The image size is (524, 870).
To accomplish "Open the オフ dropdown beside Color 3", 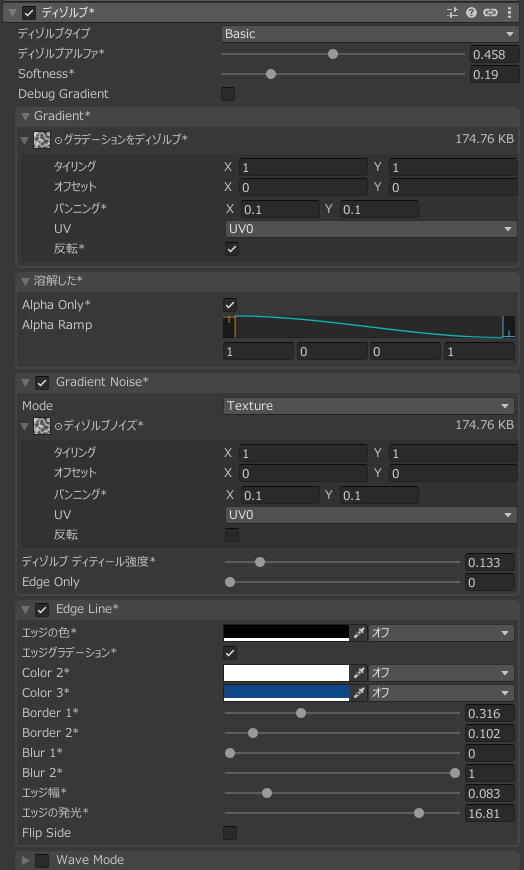I will click(441, 692).
